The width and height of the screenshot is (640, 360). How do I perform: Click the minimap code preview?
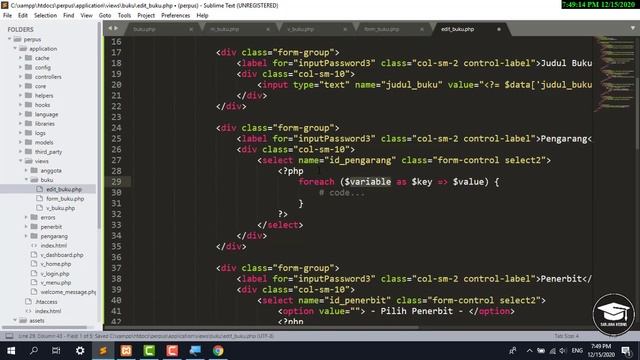point(614,73)
